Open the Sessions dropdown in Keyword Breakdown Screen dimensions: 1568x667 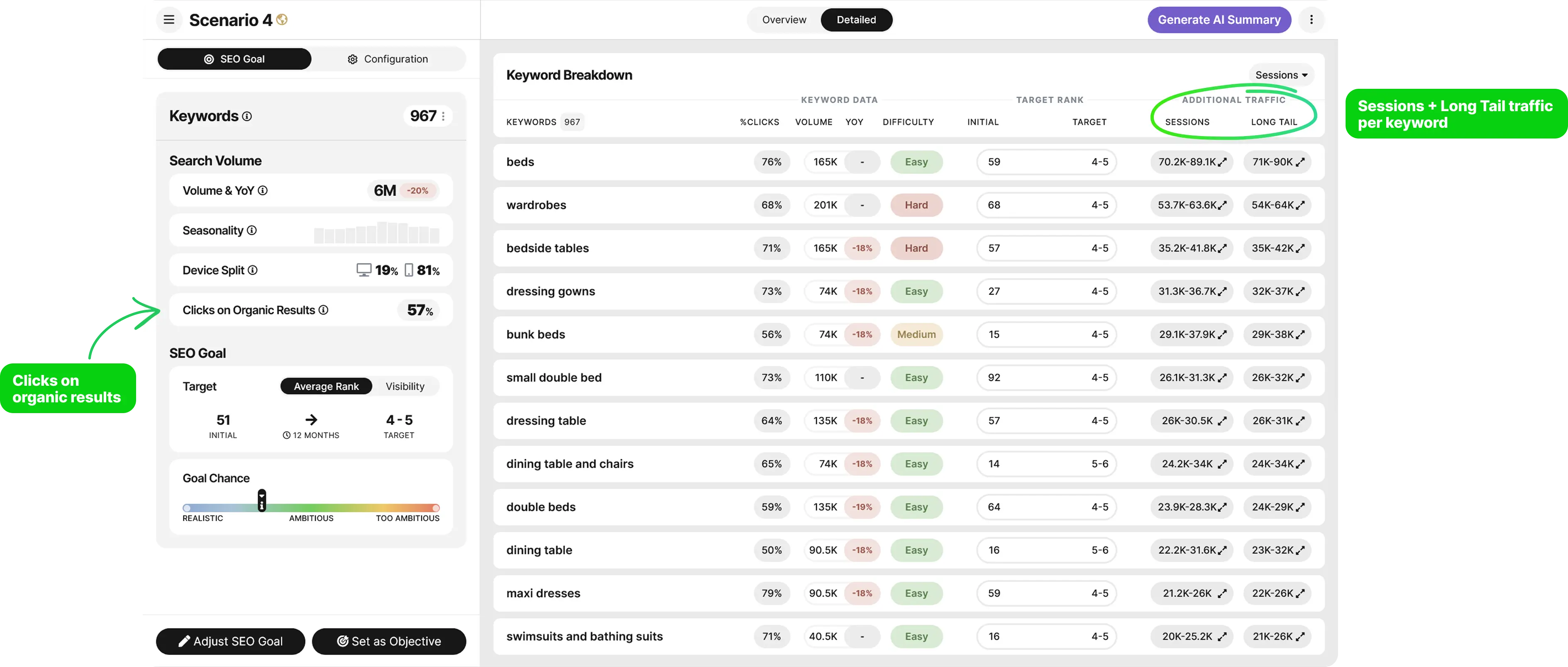(x=1281, y=75)
